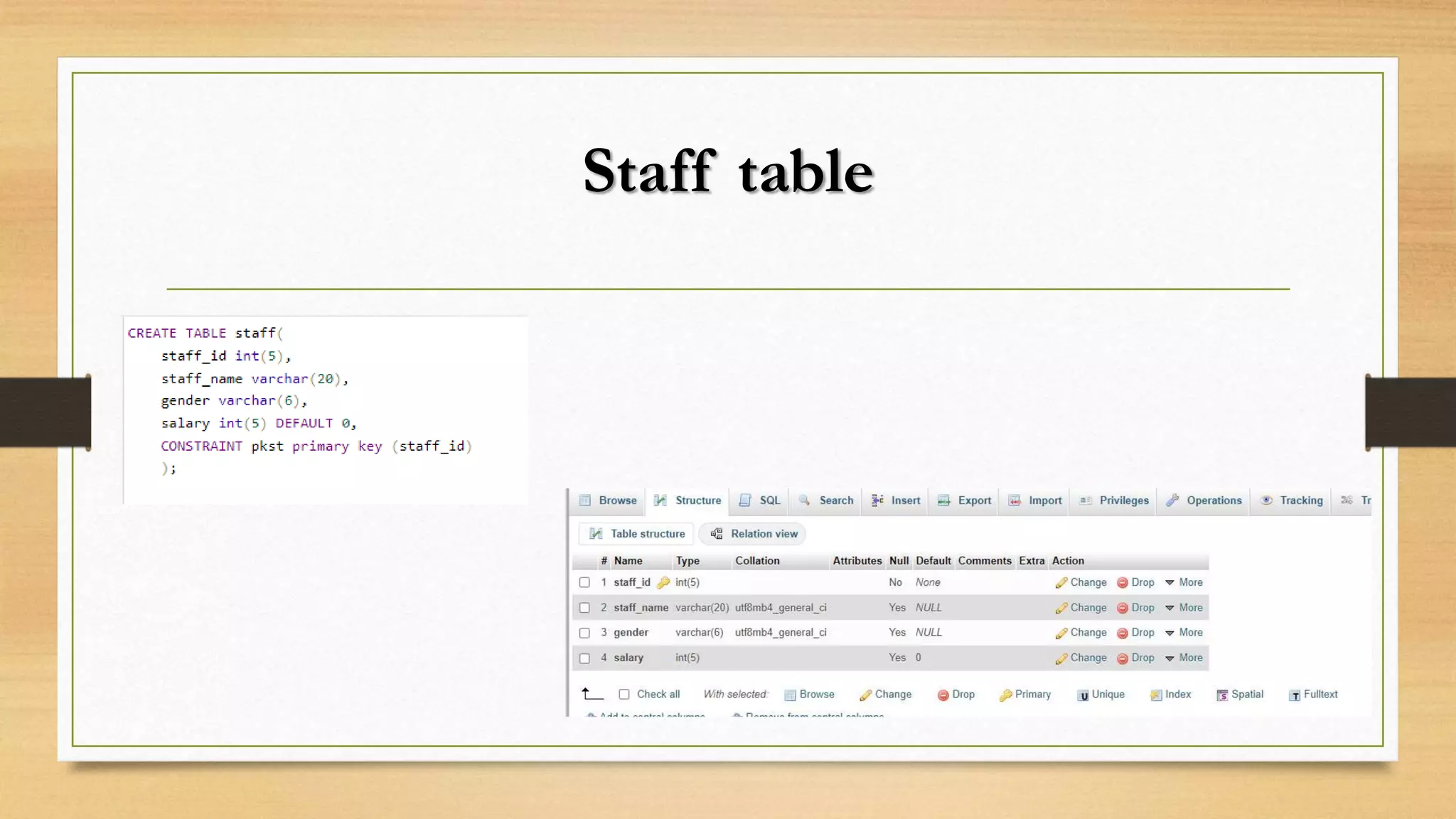1456x819 pixels.
Task: Click the red Drop icon for salary
Action: tap(1123, 659)
